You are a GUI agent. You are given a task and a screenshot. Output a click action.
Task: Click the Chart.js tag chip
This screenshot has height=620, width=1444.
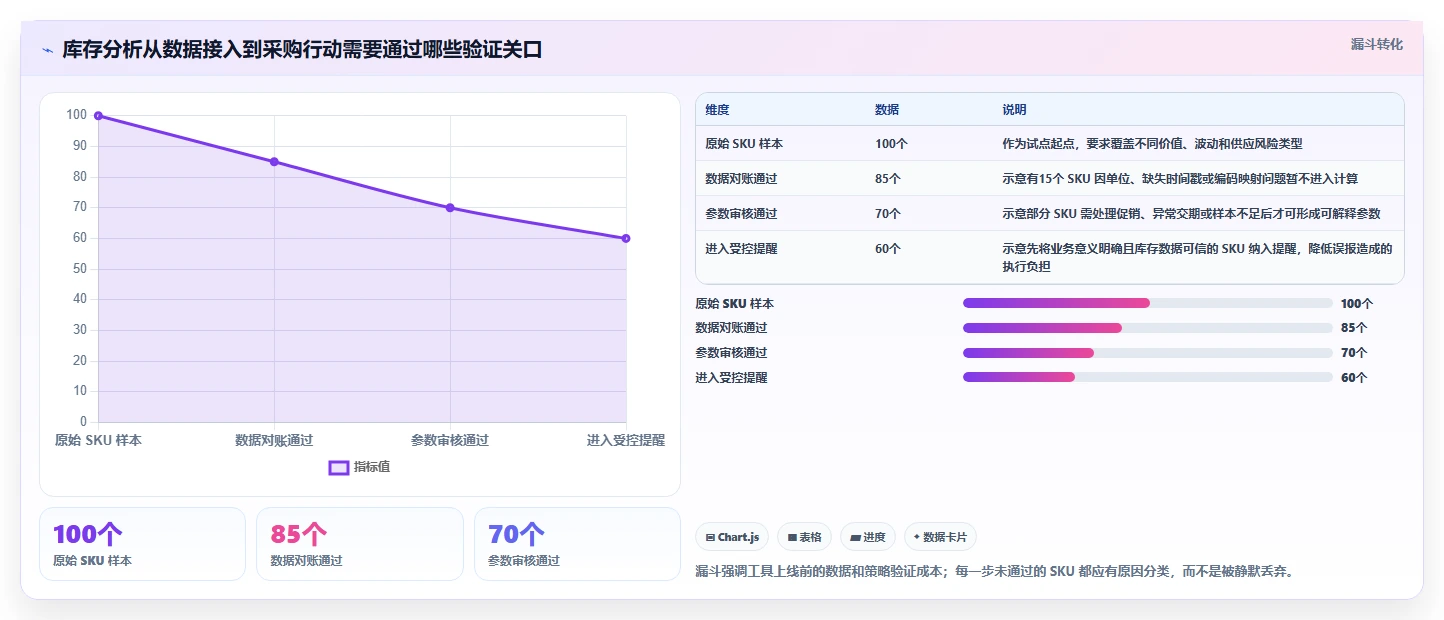point(732,537)
